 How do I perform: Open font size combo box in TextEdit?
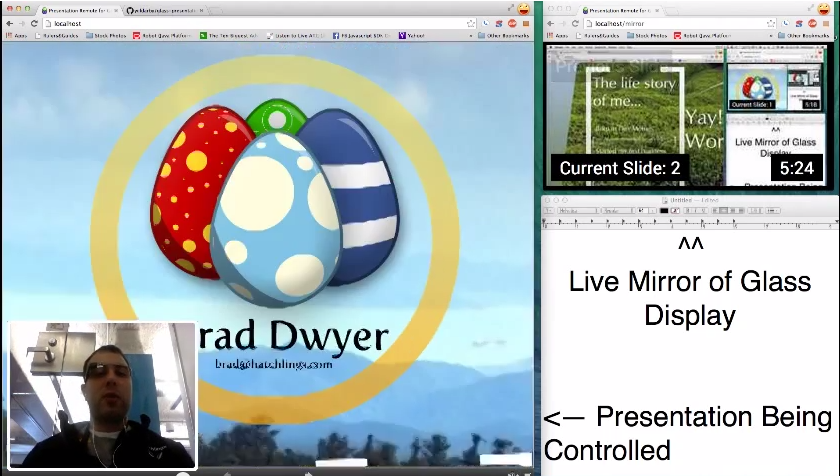pos(647,211)
